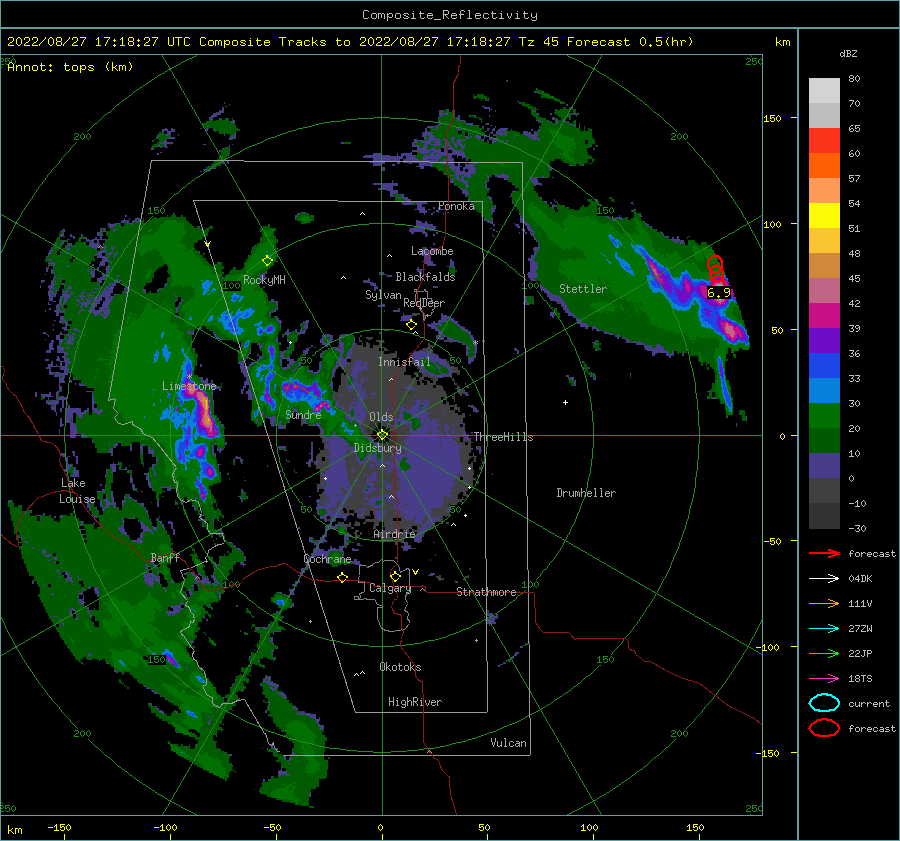The width and height of the screenshot is (900, 841).
Task: Click the cyan 'current' ellipse in legend
Action: (x=824, y=703)
